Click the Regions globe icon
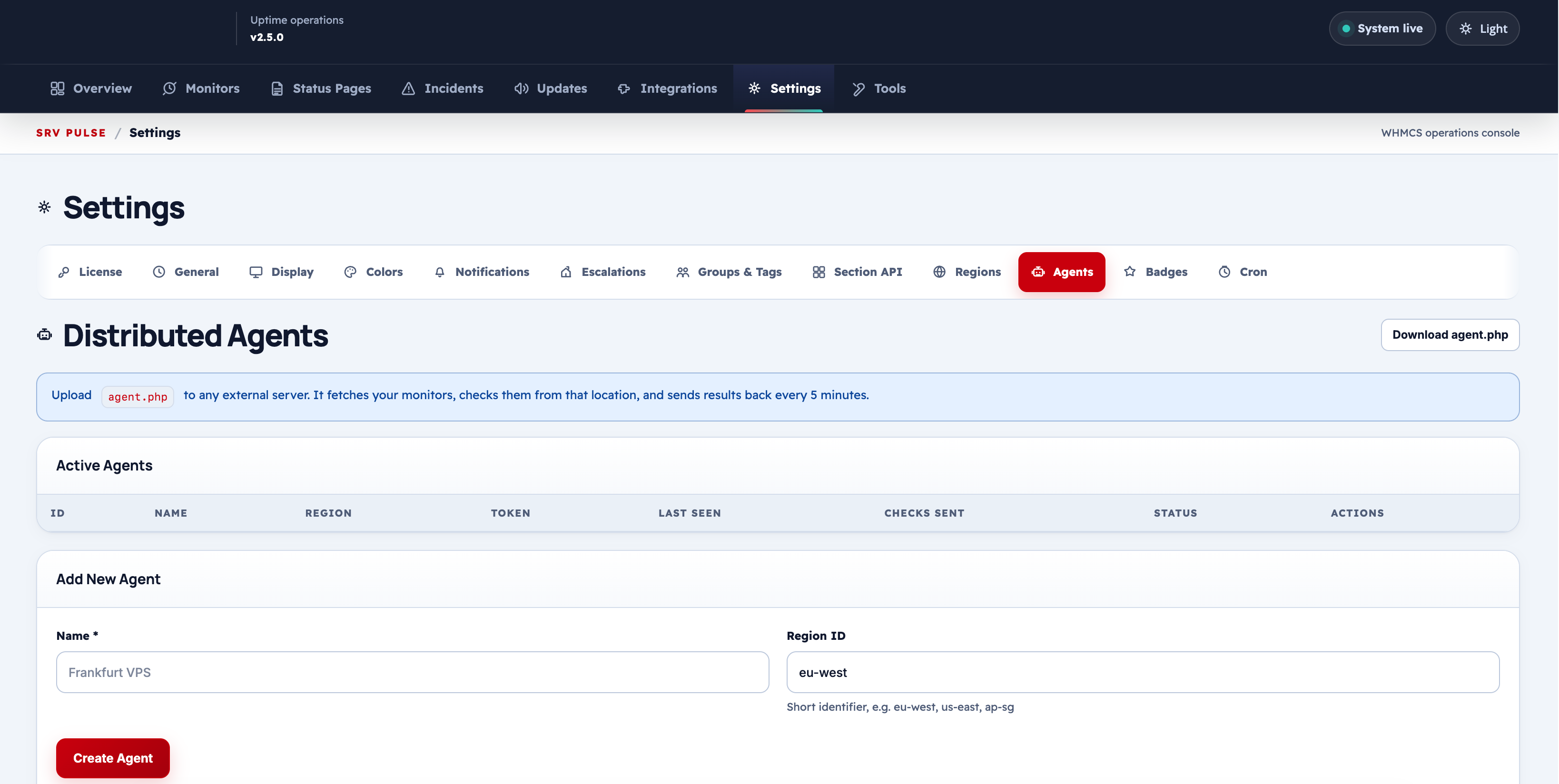The width and height of the screenshot is (1559, 784). (939, 272)
